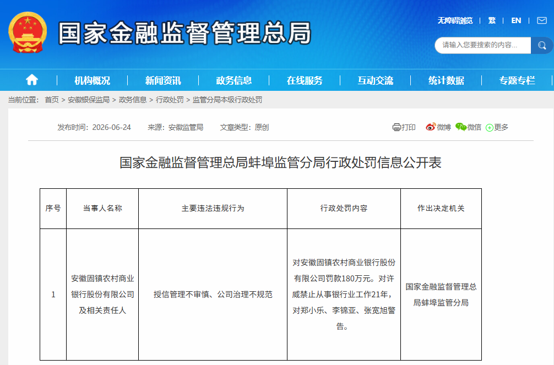Click the search magnifier button
The width and height of the screenshot is (554, 365).
[542, 45]
